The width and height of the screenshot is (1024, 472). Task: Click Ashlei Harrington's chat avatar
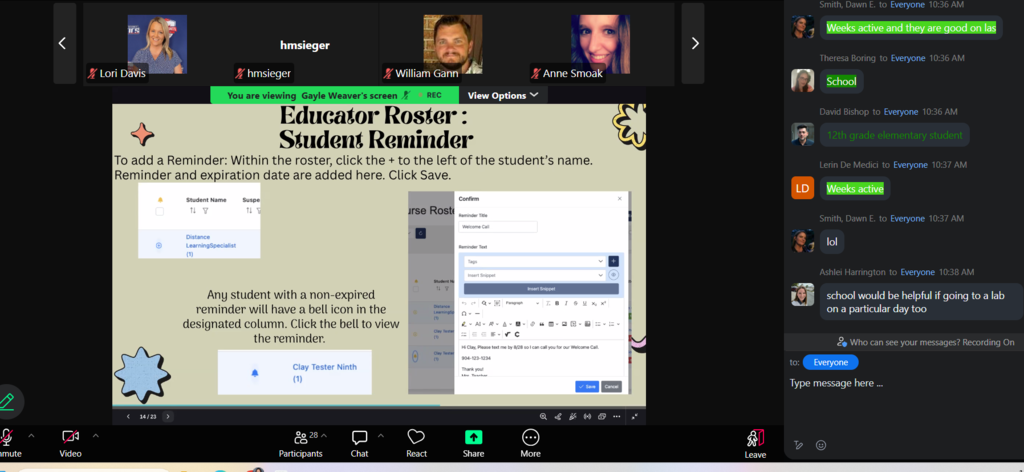click(803, 294)
